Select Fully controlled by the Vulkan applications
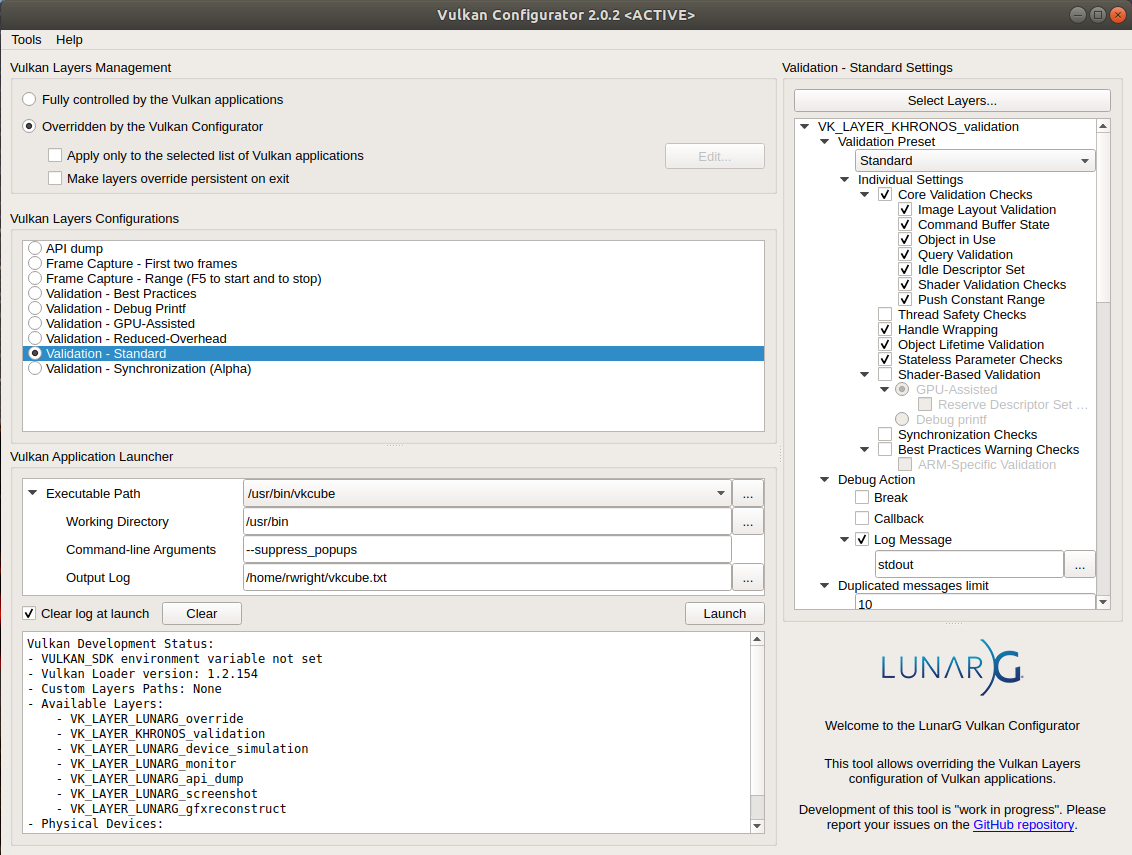Screen dimensions: 1132x855 [x=29, y=100]
